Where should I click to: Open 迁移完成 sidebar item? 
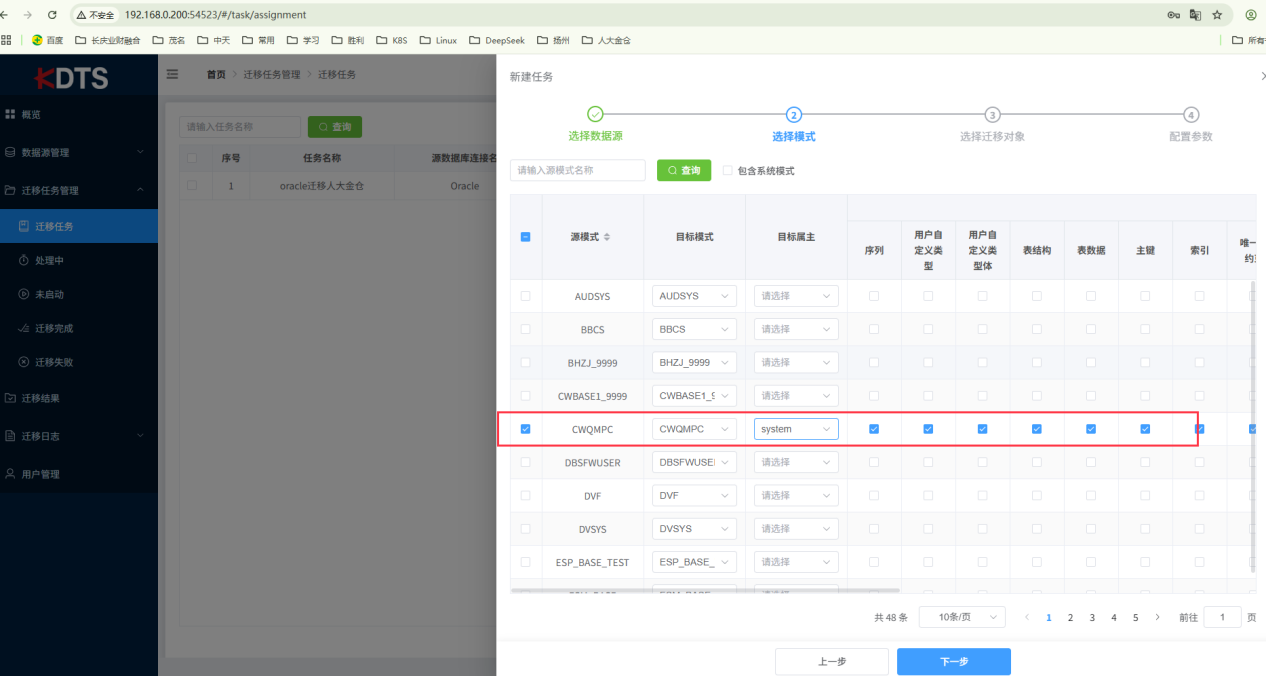pos(79,328)
